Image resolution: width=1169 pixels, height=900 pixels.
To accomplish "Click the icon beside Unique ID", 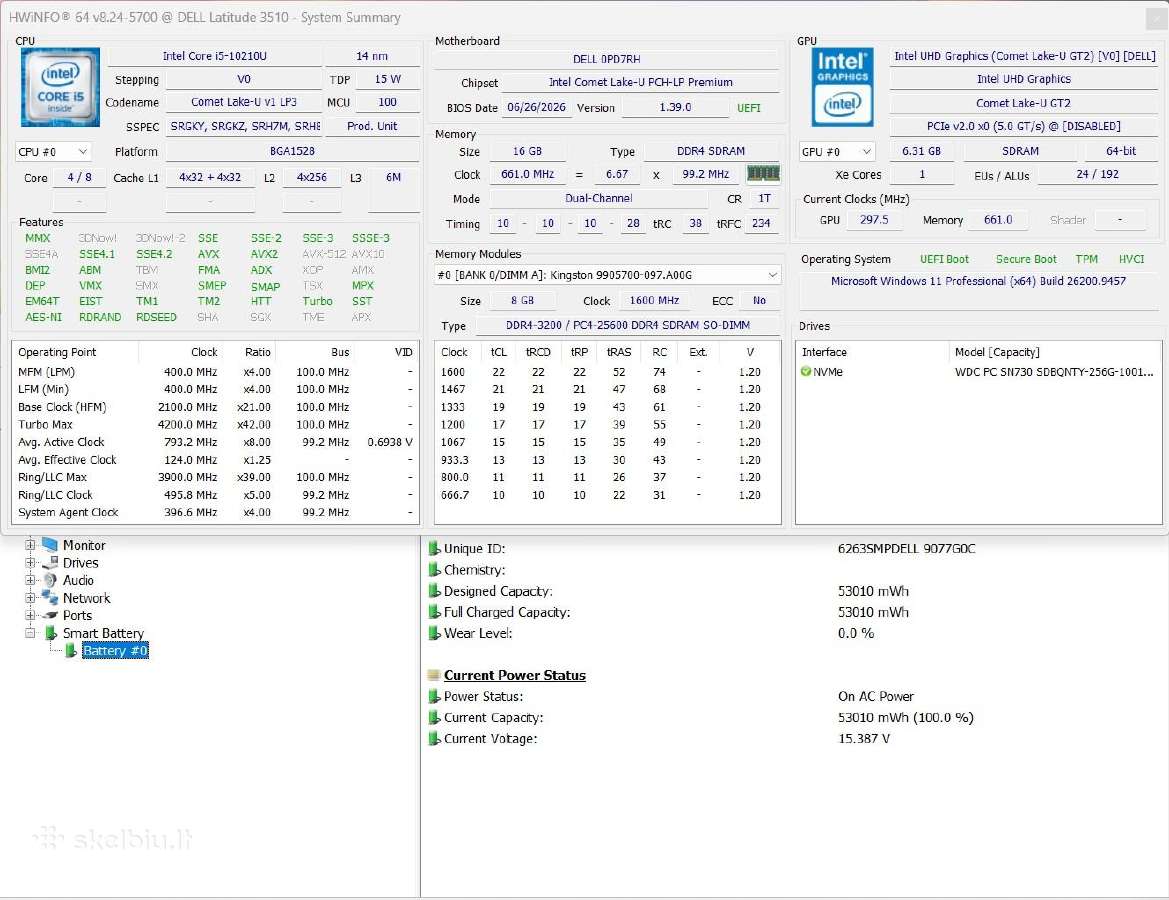I will tap(434, 549).
